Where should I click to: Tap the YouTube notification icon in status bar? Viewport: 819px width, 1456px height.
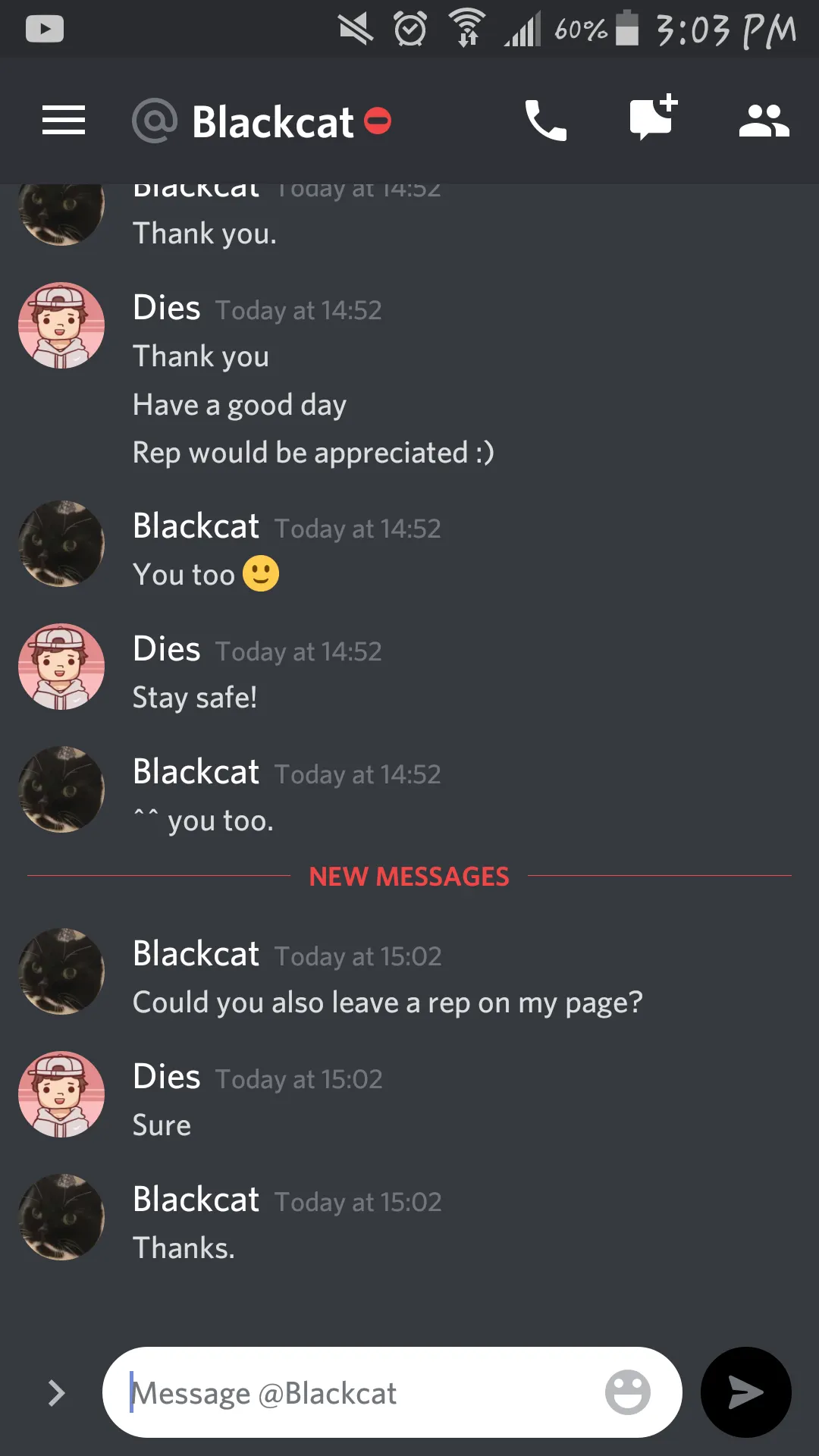(45, 30)
